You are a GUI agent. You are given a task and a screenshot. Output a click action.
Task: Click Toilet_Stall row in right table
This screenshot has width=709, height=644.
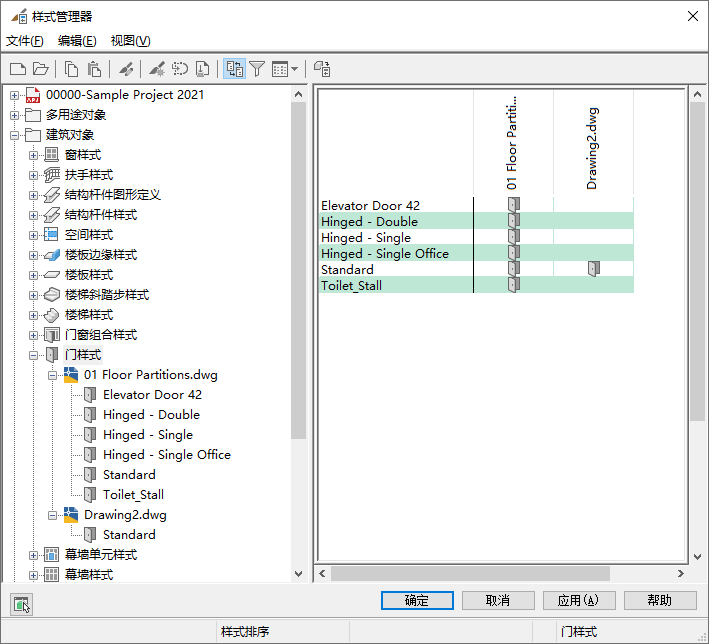(x=476, y=285)
